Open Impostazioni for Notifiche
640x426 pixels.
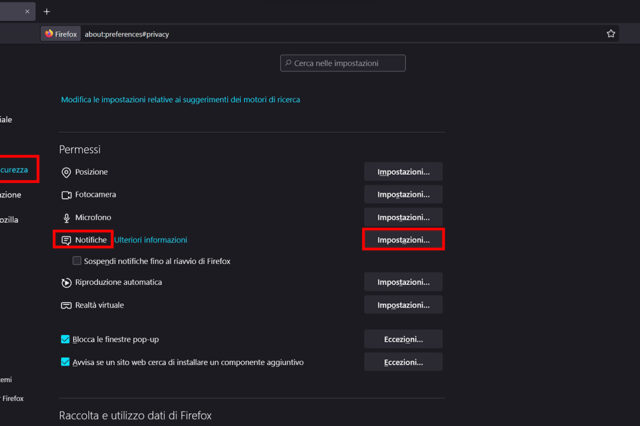pyautogui.click(x=403, y=240)
